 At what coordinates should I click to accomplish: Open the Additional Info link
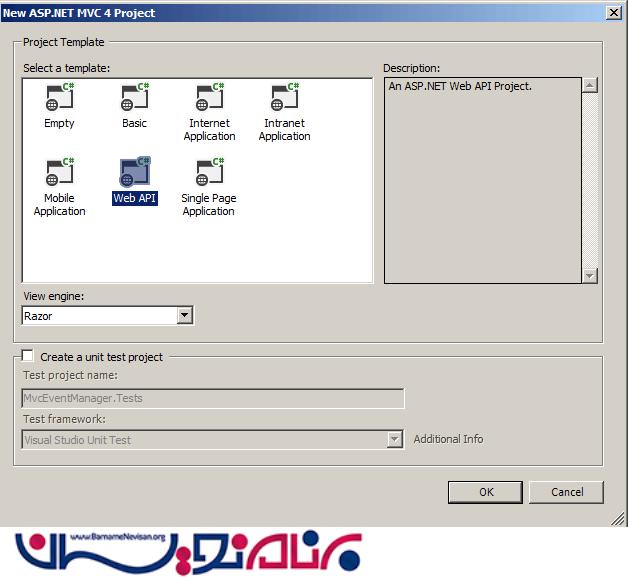(448, 439)
